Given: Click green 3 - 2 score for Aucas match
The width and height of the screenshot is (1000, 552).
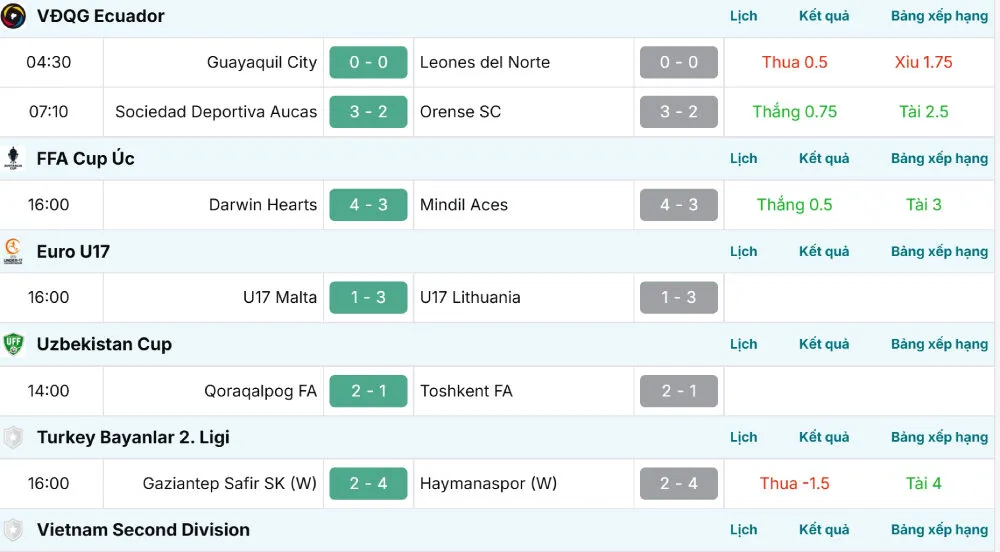Looking at the screenshot, I should pos(368,112).
